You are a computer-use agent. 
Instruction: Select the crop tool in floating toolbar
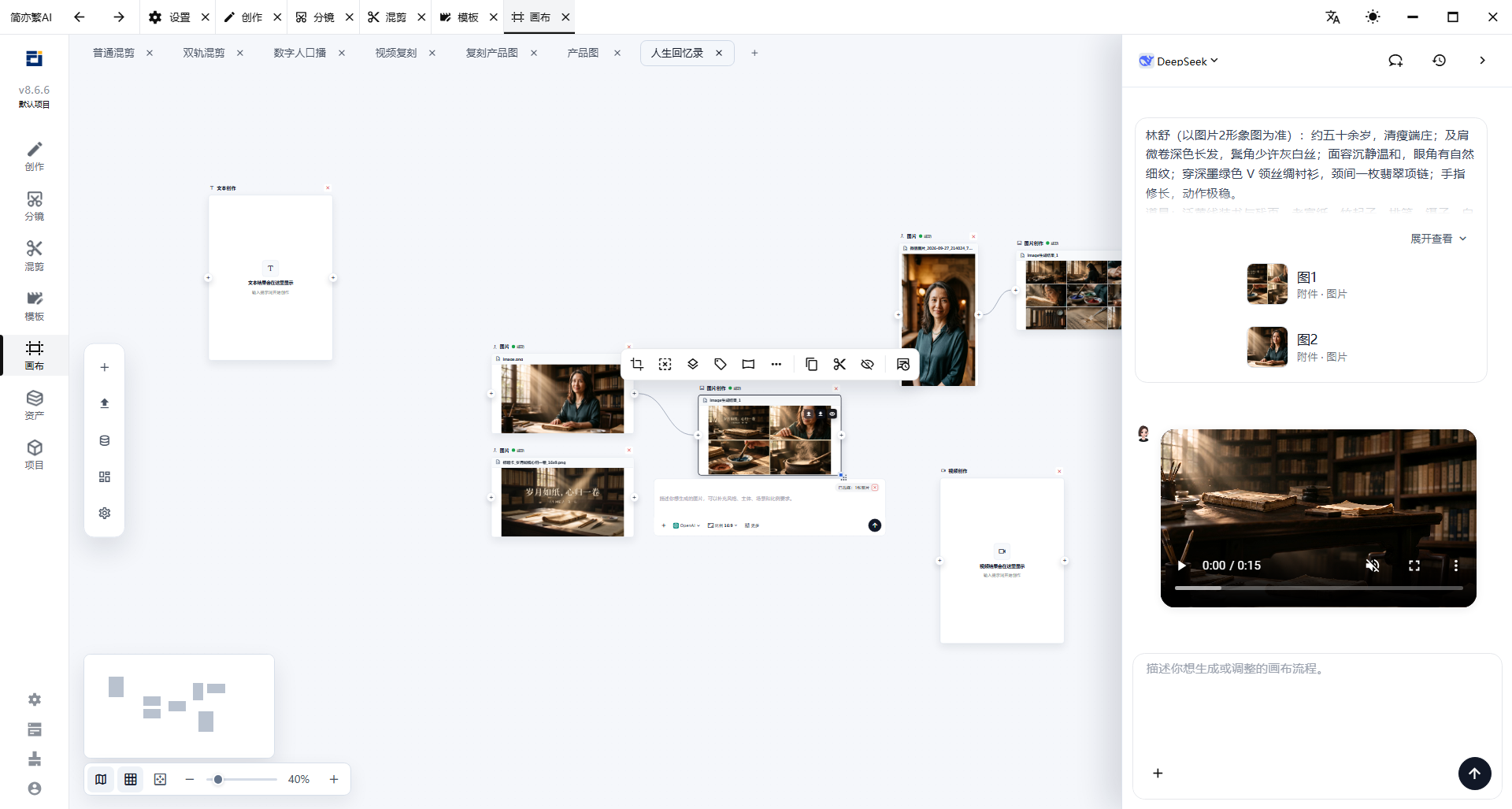[x=637, y=364]
